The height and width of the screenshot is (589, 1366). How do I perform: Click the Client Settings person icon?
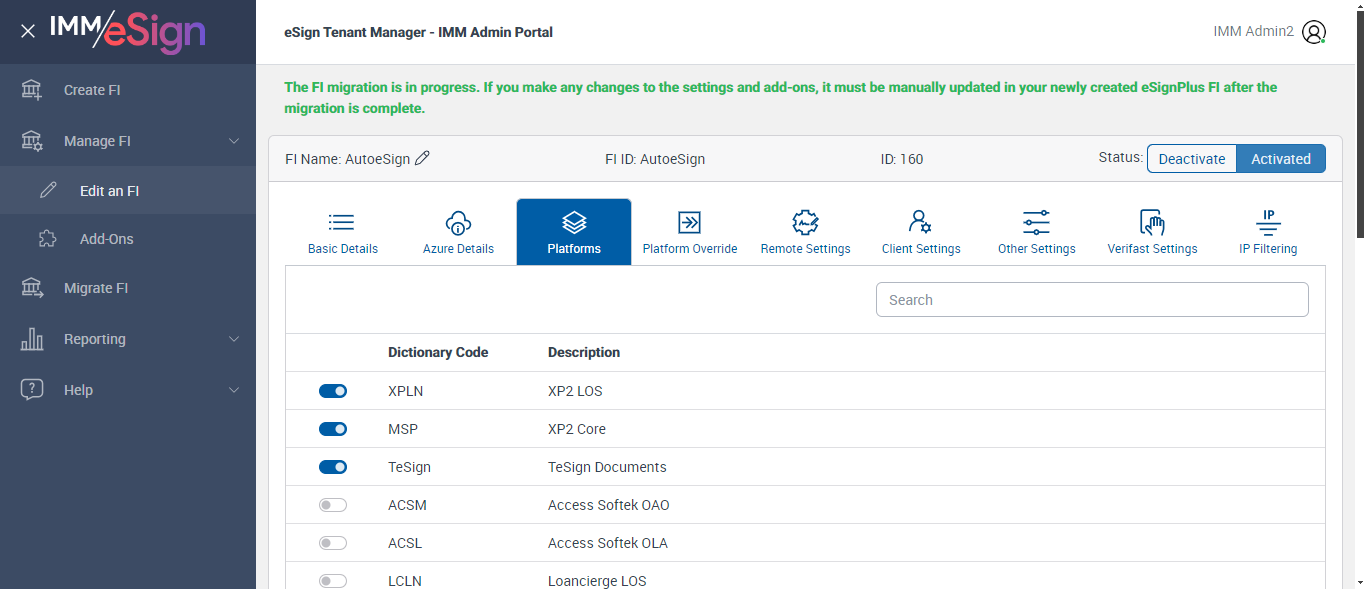tap(920, 222)
